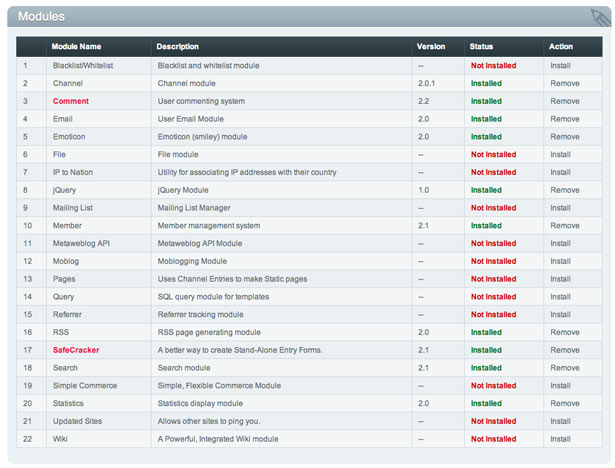Remove the Search module

coord(565,368)
